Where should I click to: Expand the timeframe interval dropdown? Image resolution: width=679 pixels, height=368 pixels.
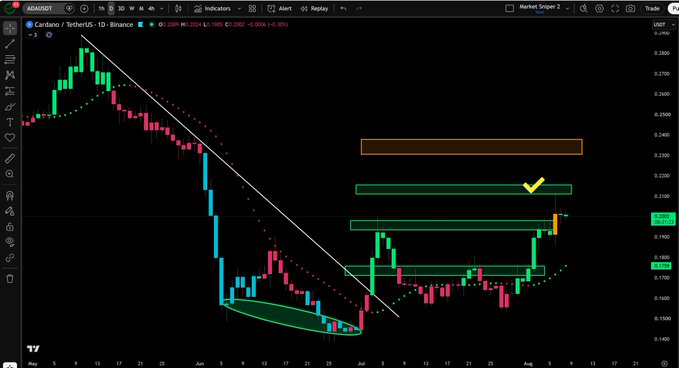click(162, 8)
